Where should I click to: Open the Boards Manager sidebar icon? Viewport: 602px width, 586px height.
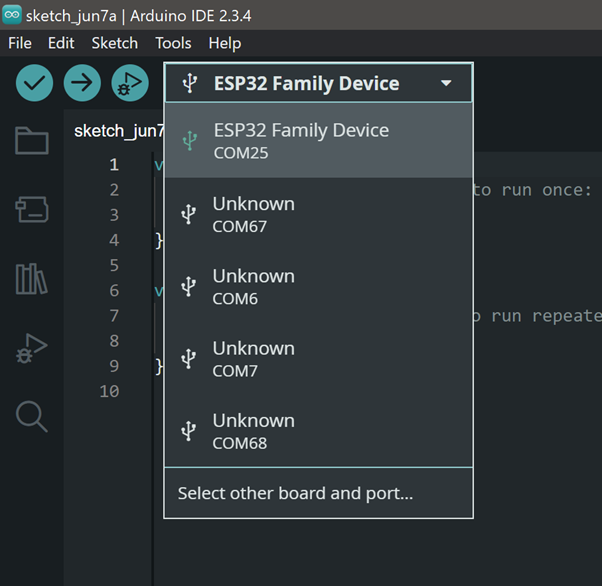(x=32, y=209)
